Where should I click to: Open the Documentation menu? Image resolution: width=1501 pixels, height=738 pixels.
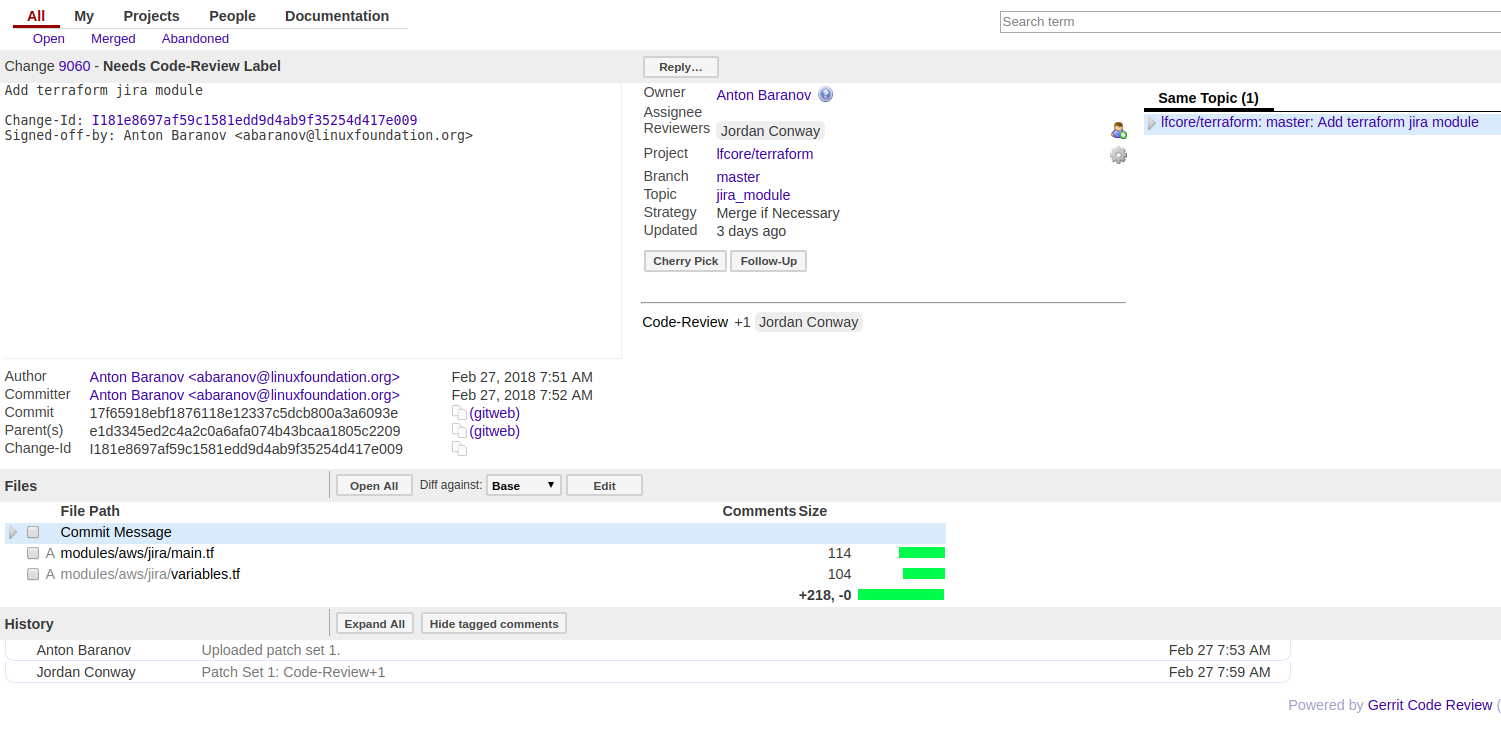click(337, 16)
